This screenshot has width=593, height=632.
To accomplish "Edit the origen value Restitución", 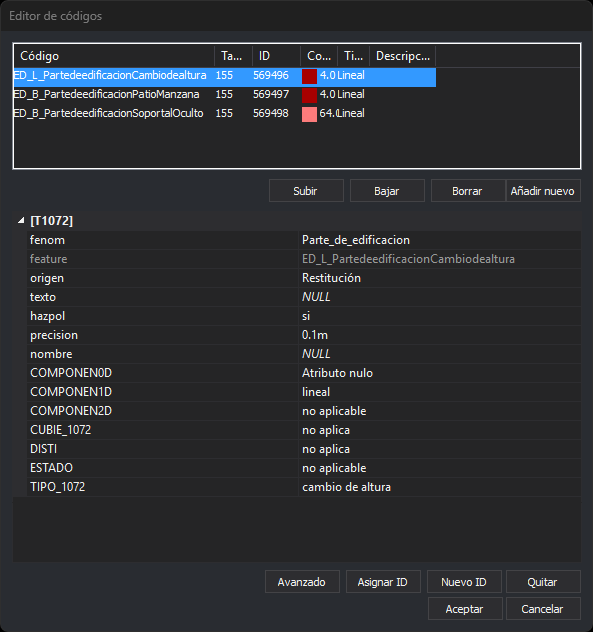I will [x=439, y=278].
